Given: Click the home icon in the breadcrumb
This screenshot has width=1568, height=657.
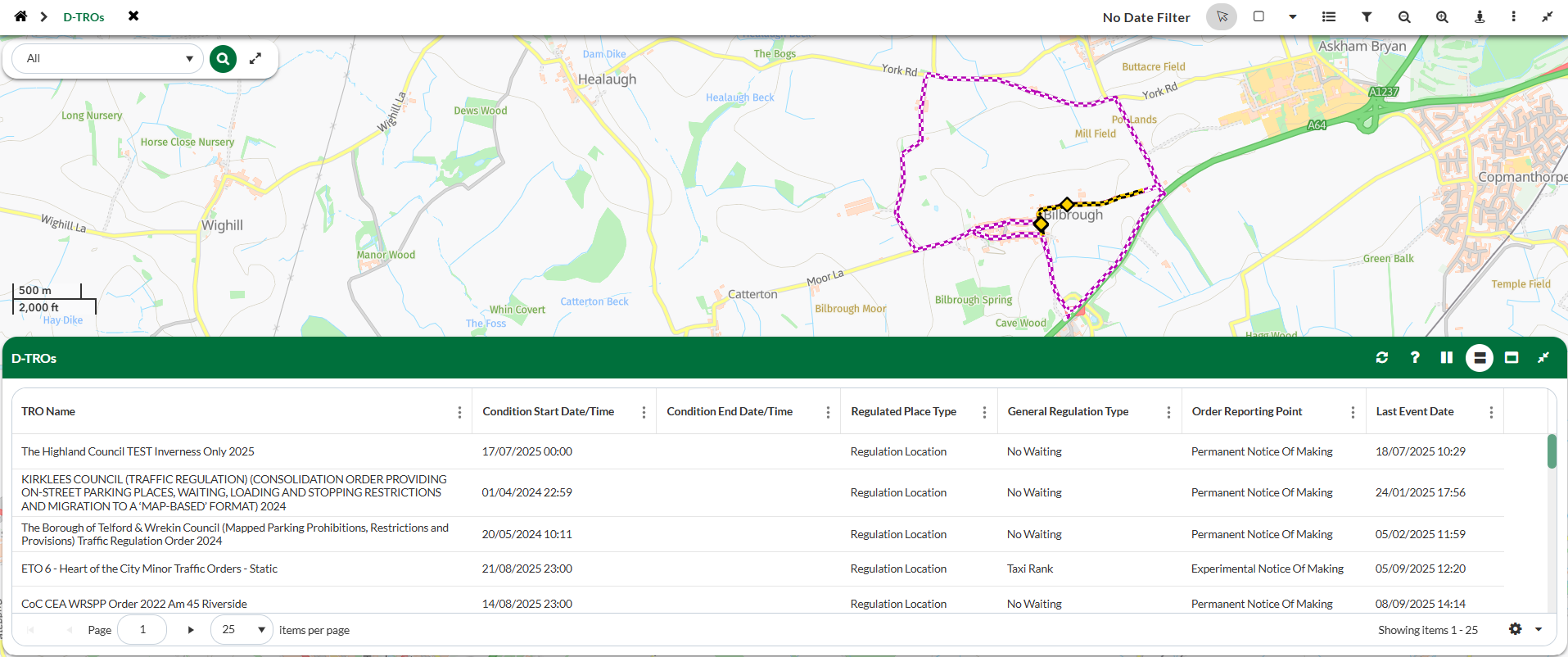Looking at the screenshot, I should pos(20,16).
